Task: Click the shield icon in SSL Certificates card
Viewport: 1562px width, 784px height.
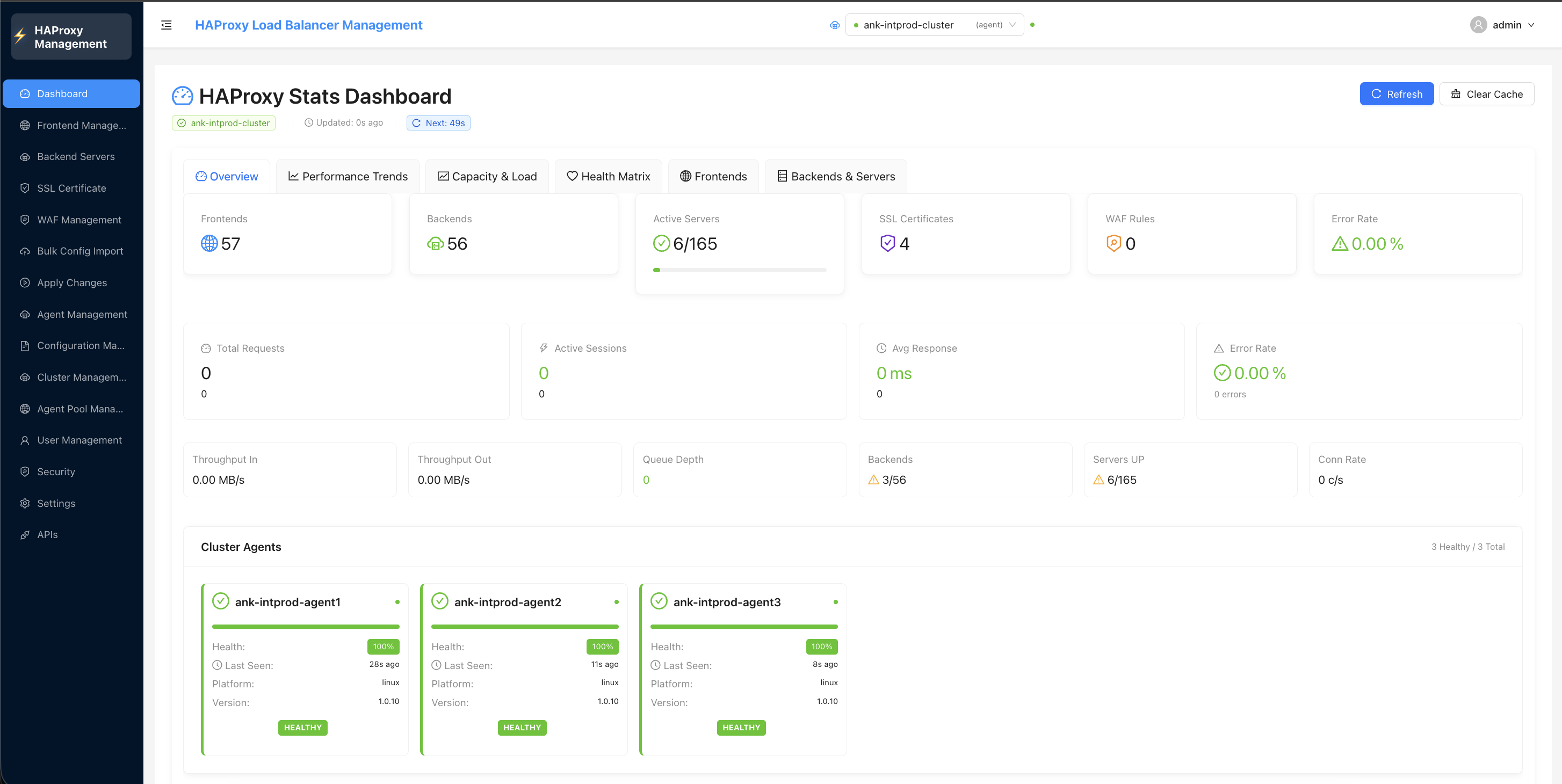Action: (x=887, y=243)
